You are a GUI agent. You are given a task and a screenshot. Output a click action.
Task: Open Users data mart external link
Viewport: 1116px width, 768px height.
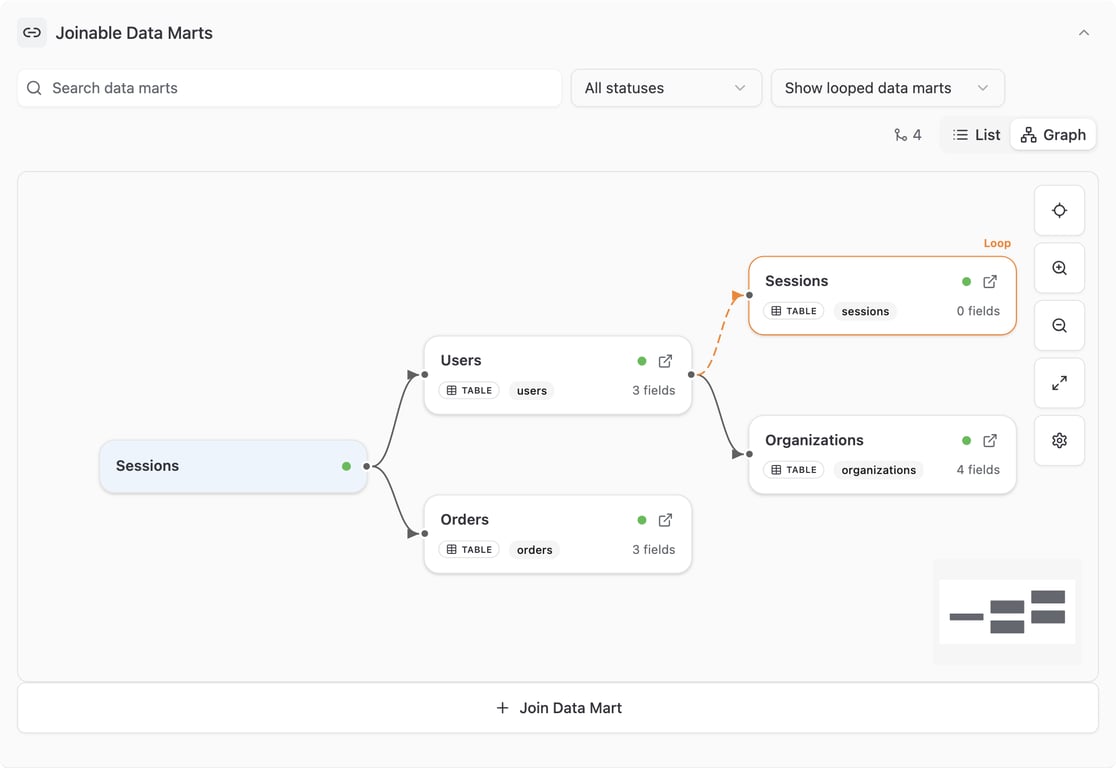[x=665, y=362]
